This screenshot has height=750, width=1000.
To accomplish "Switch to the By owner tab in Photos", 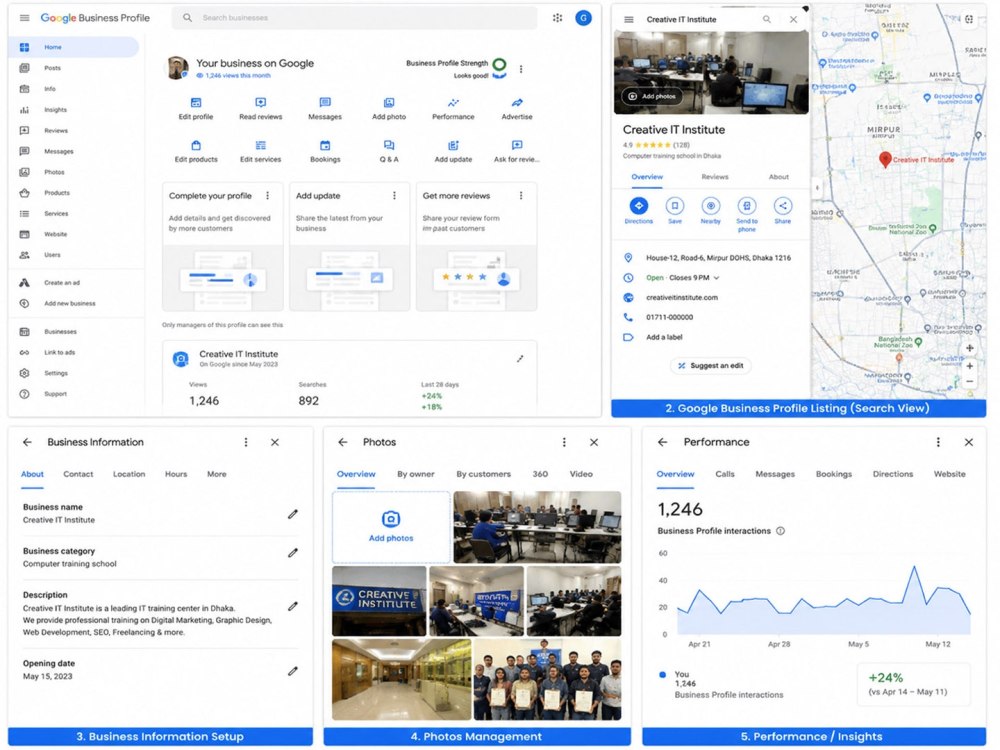I will (x=415, y=474).
